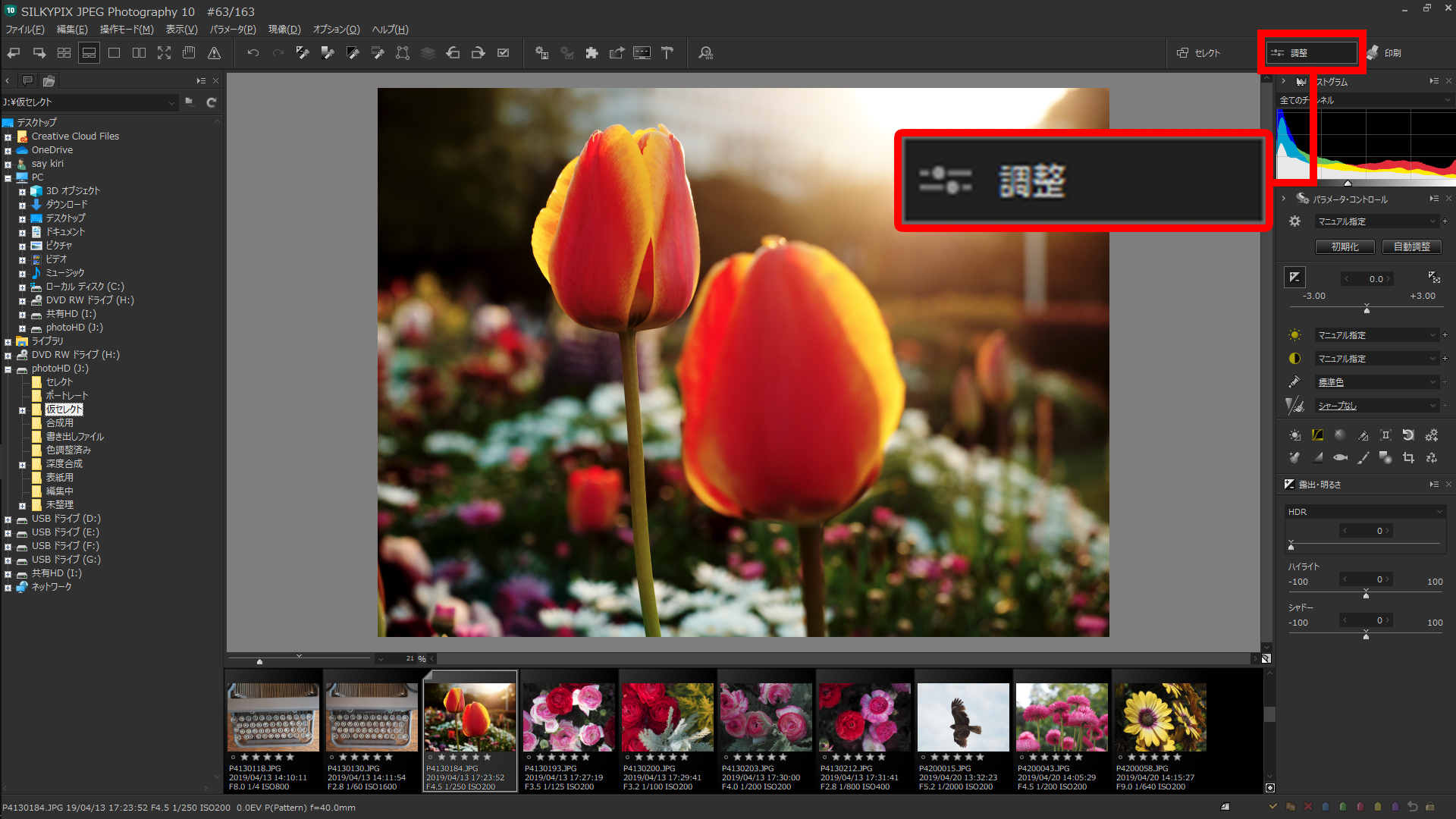Open the シャープなし sharpness dropdown
The image size is (1456, 819).
pos(1376,406)
